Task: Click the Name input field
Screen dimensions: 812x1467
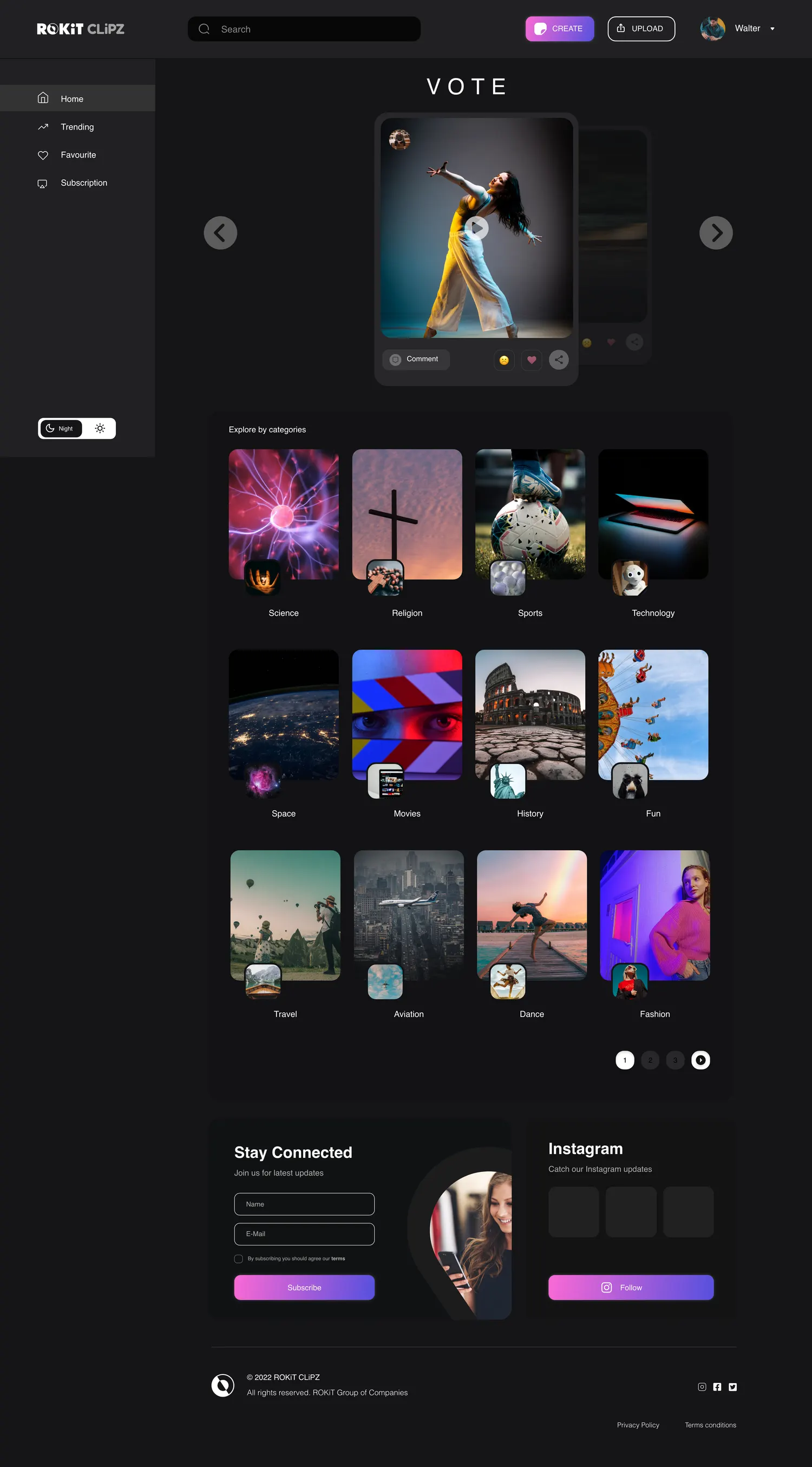Action: pyautogui.click(x=304, y=1204)
